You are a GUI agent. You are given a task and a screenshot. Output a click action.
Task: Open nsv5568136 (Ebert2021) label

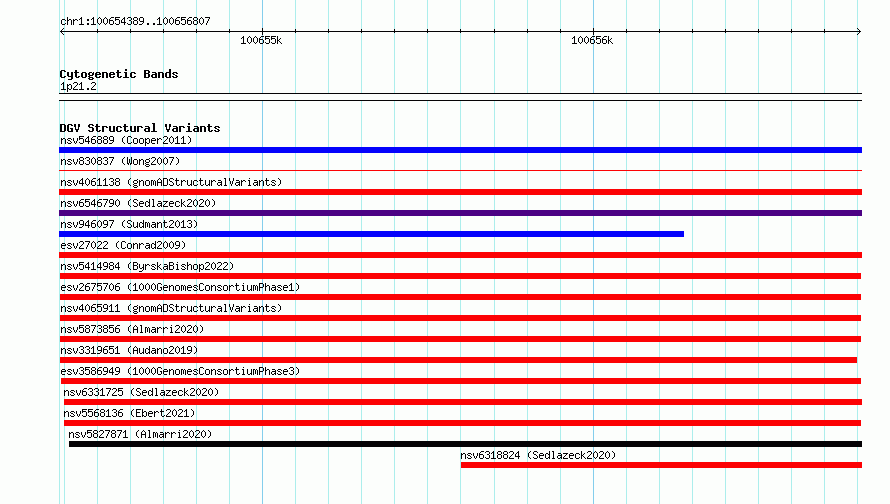129,413
